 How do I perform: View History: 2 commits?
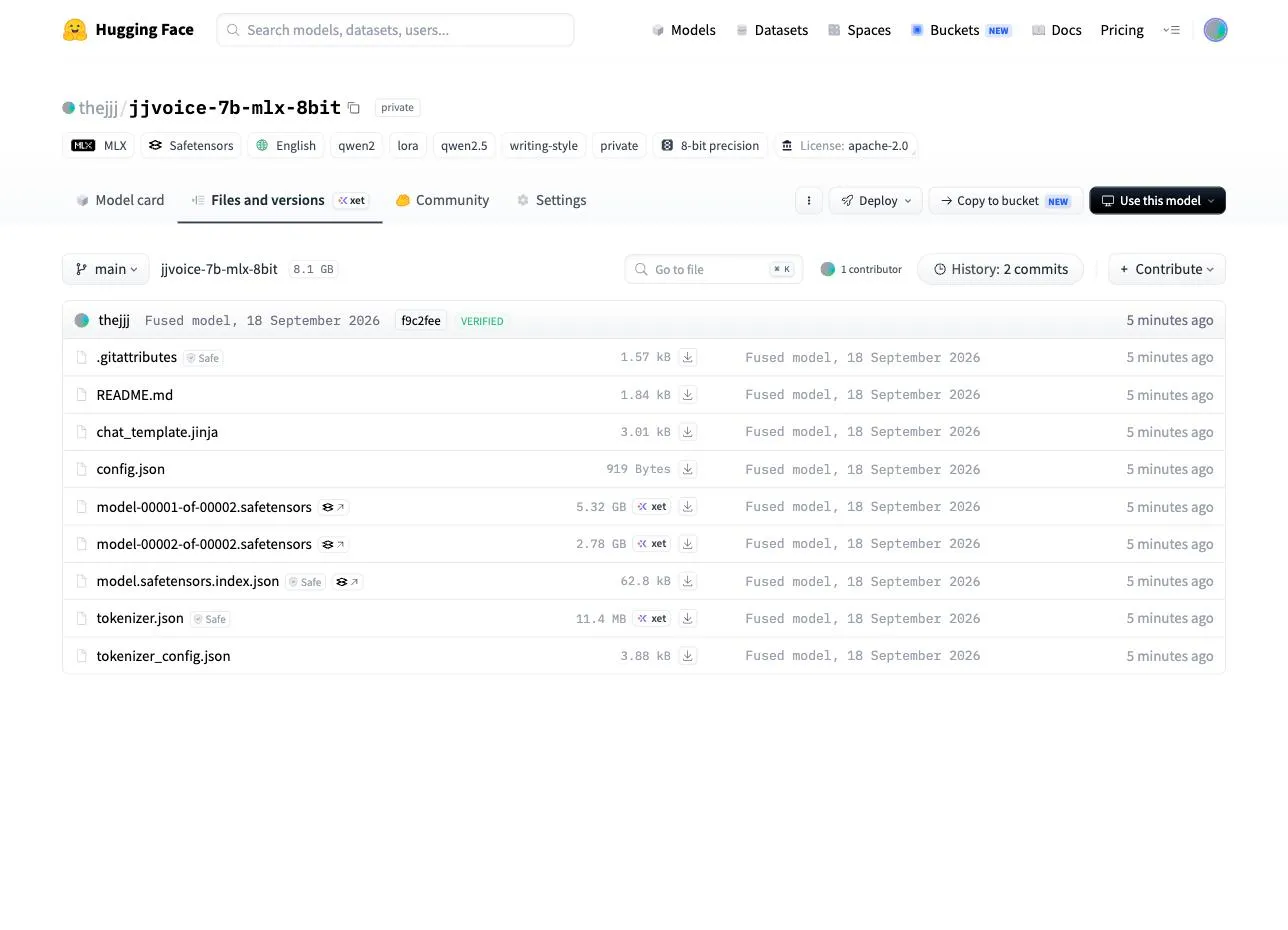(1000, 269)
